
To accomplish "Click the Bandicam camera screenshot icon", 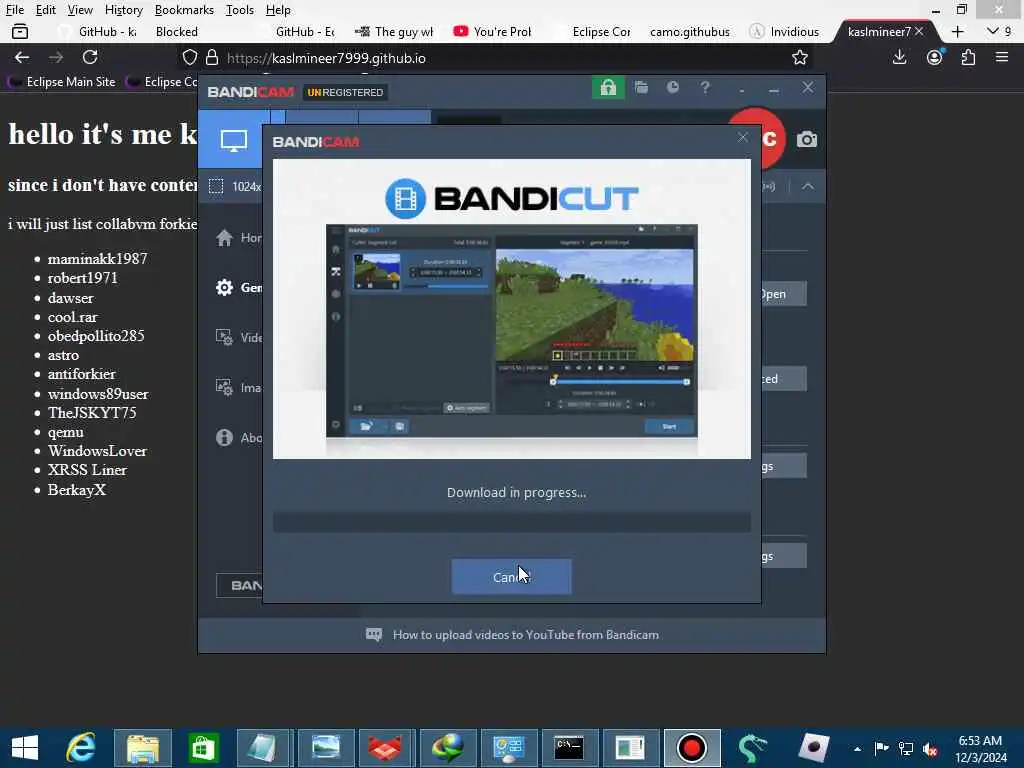I will pyautogui.click(x=807, y=139).
